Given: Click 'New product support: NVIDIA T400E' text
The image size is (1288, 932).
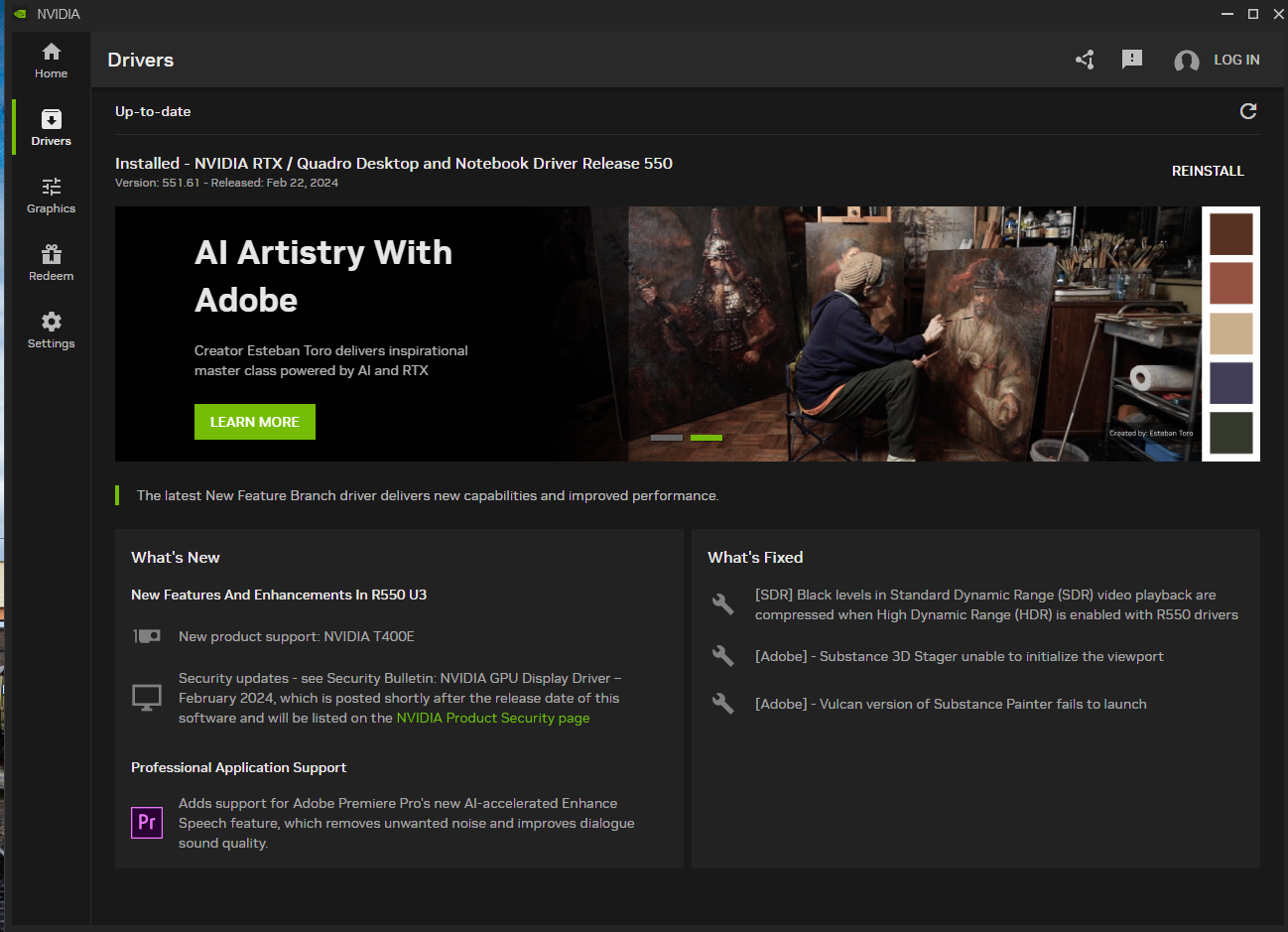Looking at the screenshot, I should tap(297, 636).
